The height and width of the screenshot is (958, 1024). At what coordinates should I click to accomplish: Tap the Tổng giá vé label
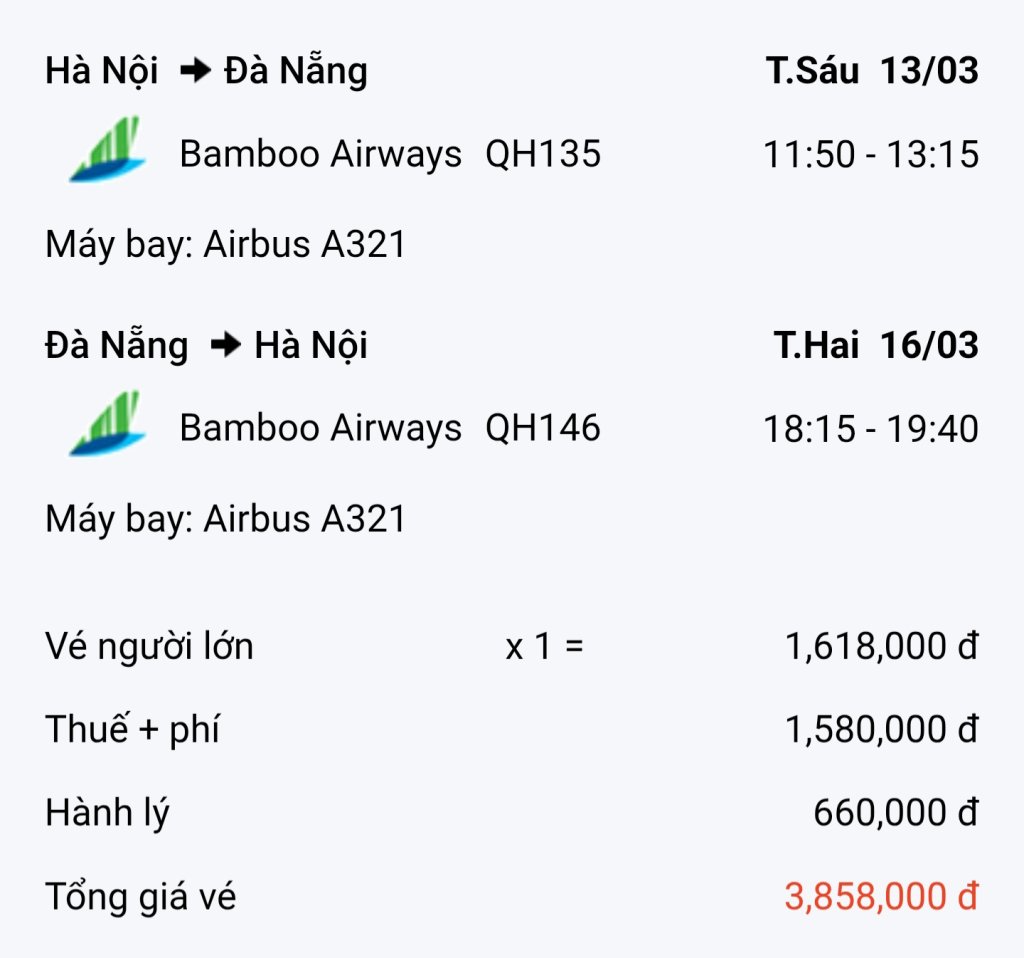coord(140,897)
